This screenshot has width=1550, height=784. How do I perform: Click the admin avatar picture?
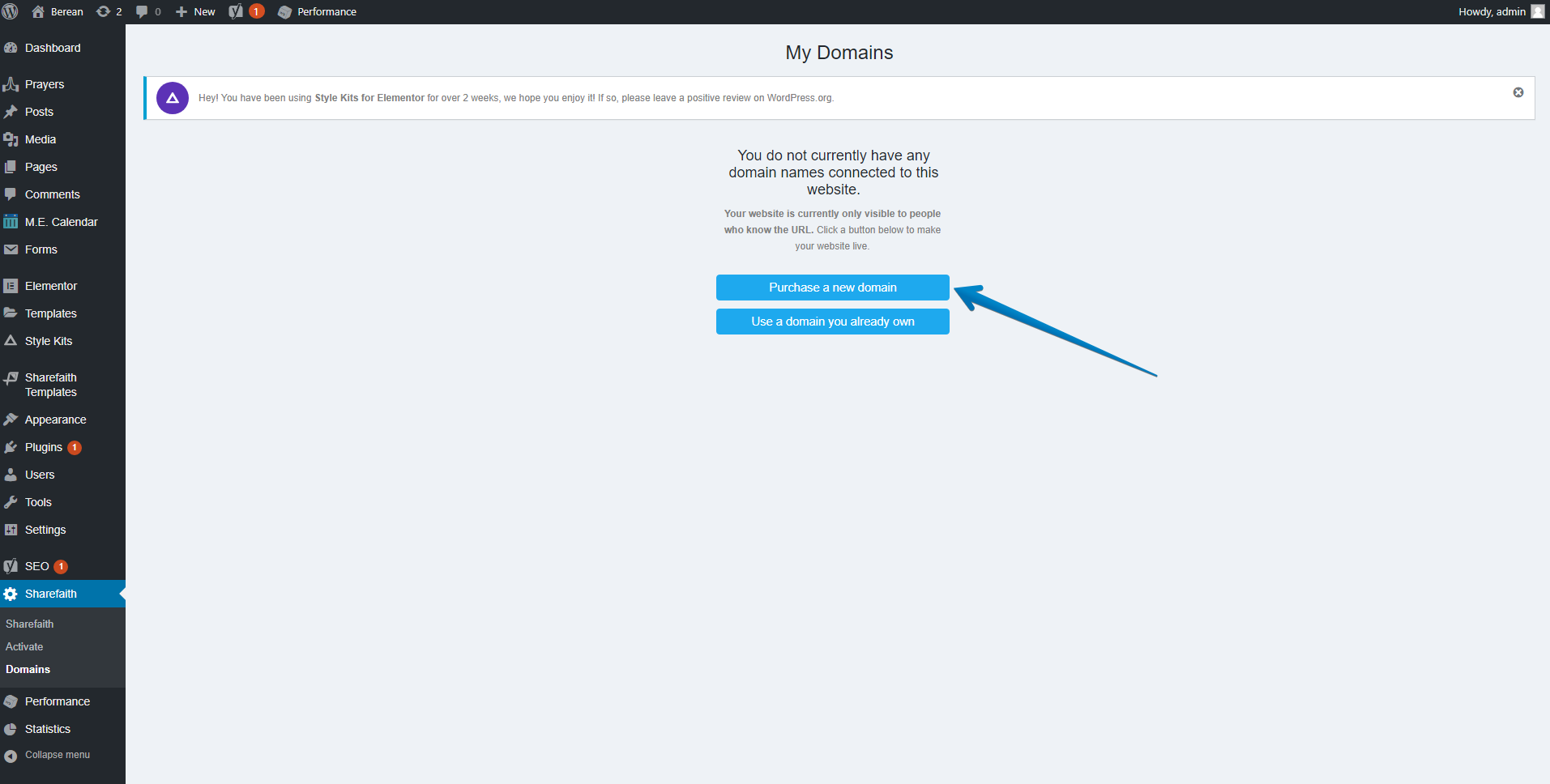[x=1537, y=11]
